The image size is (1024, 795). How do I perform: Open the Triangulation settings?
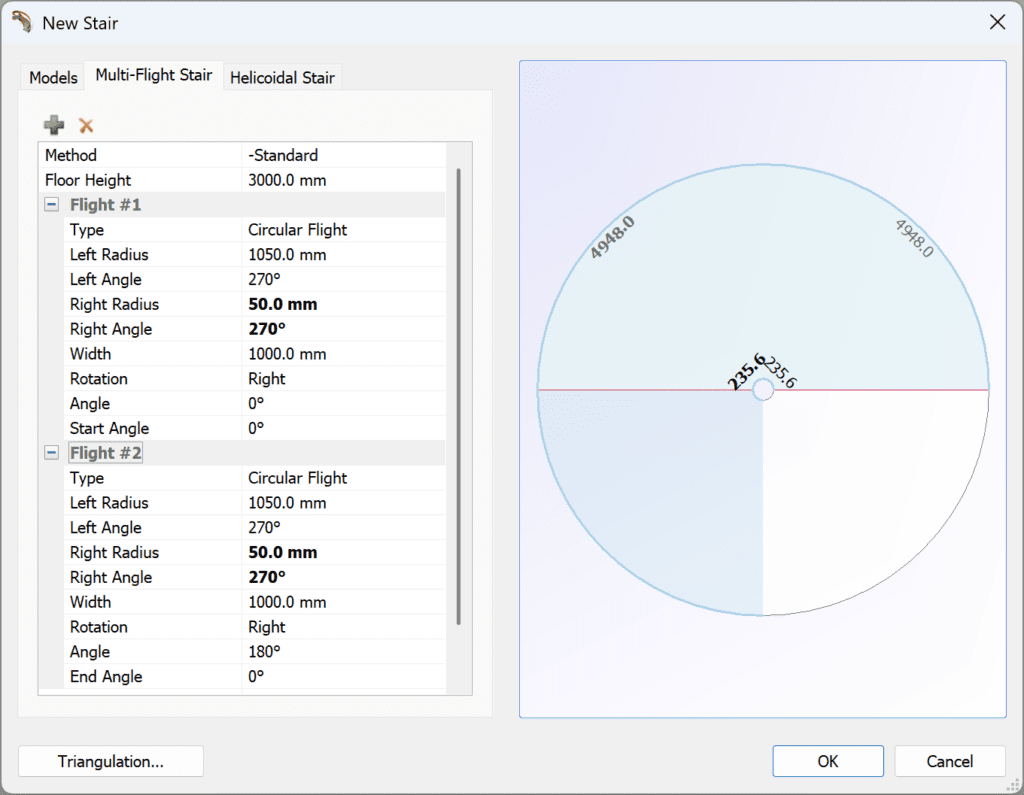click(x=111, y=761)
